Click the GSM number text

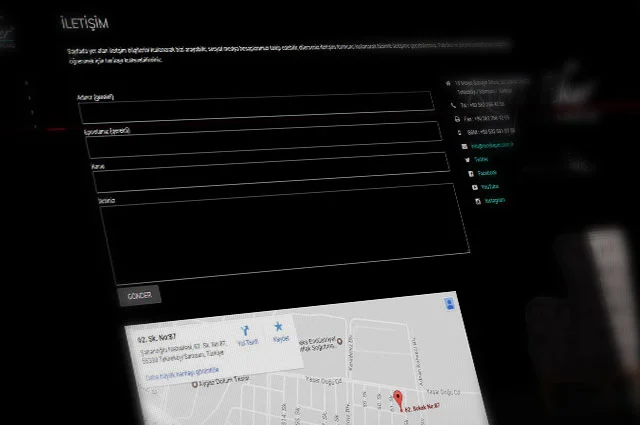coord(491,132)
